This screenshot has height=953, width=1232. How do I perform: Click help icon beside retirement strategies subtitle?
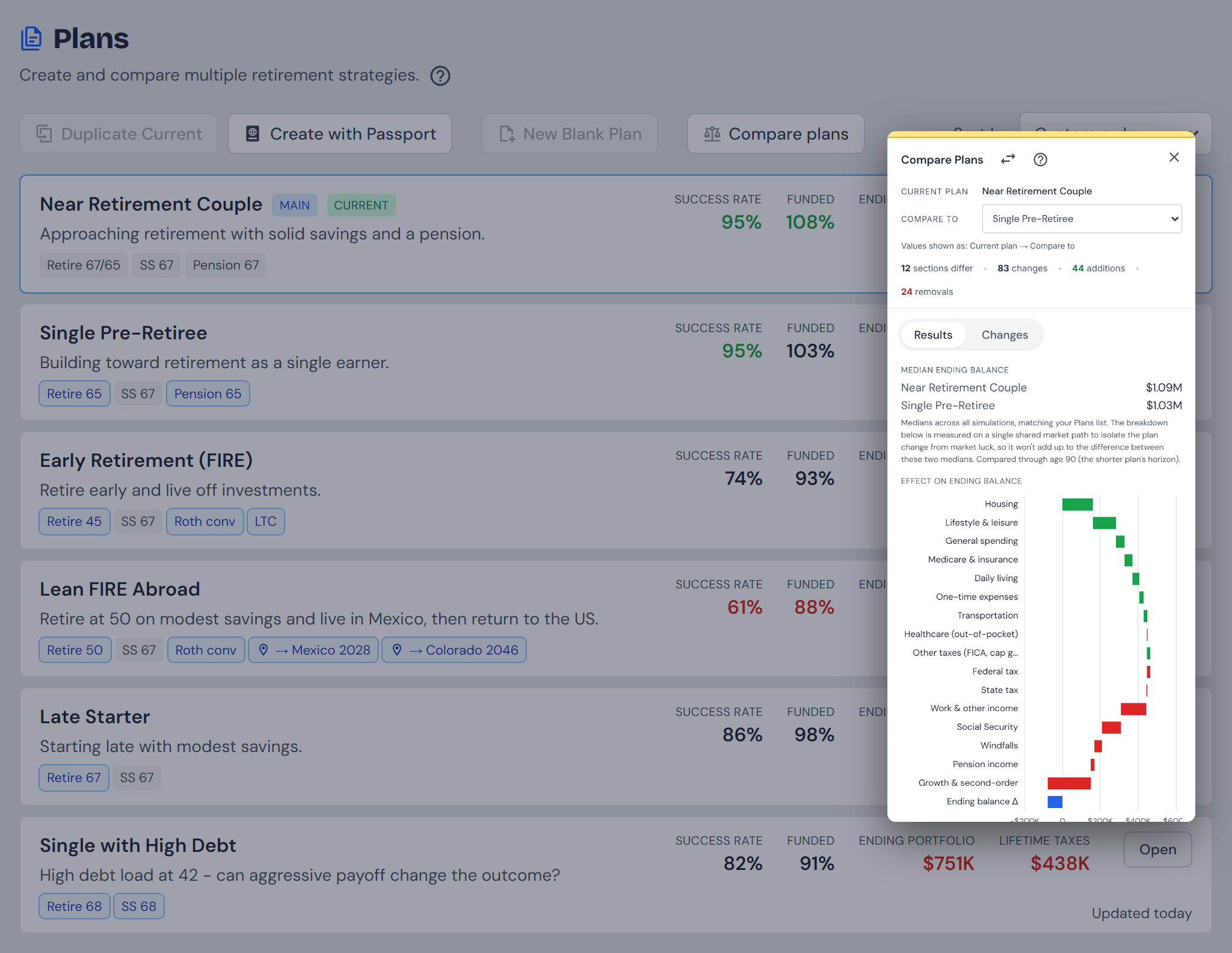tap(440, 76)
